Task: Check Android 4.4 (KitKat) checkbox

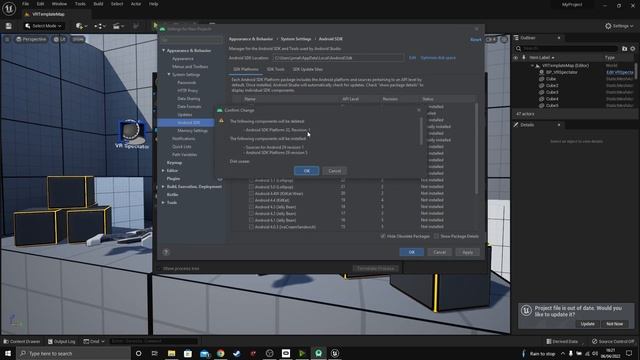Action: [251, 200]
